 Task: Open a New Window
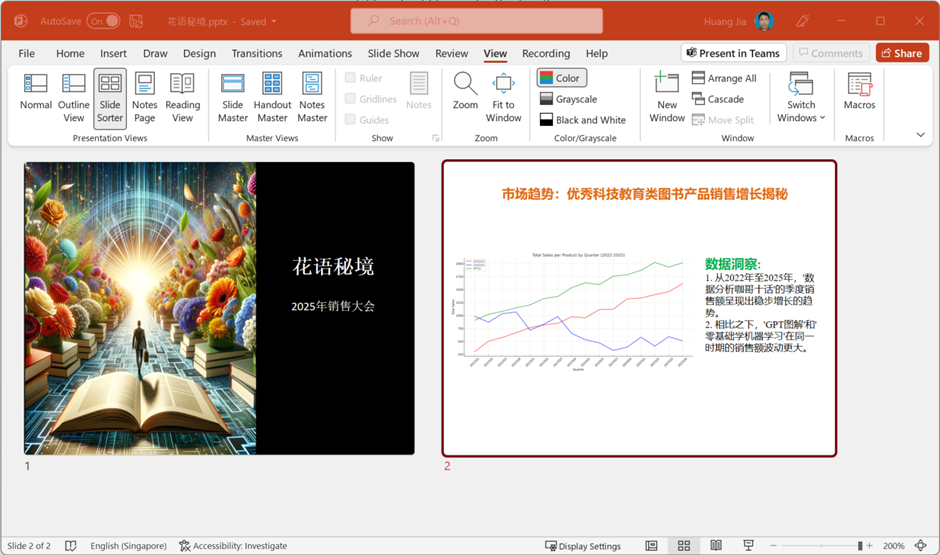(667, 96)
